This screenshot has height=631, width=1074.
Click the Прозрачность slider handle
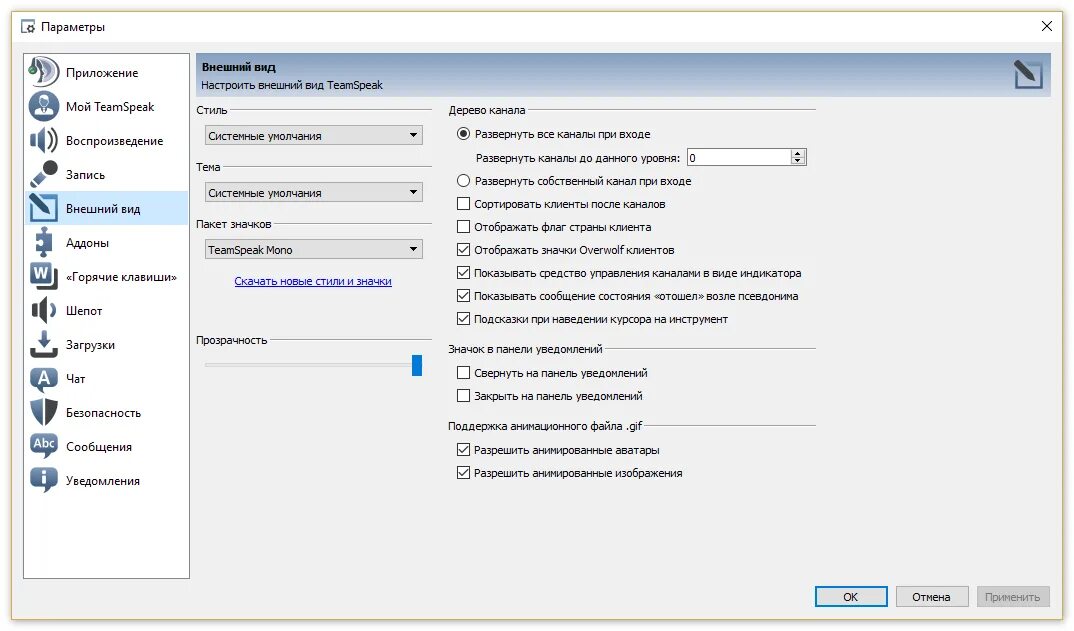[416, 365]
